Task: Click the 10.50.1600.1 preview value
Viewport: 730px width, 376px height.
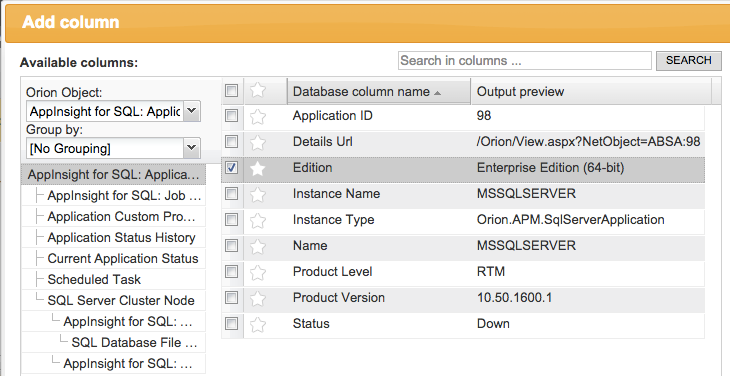Action: tap(514, 298)
